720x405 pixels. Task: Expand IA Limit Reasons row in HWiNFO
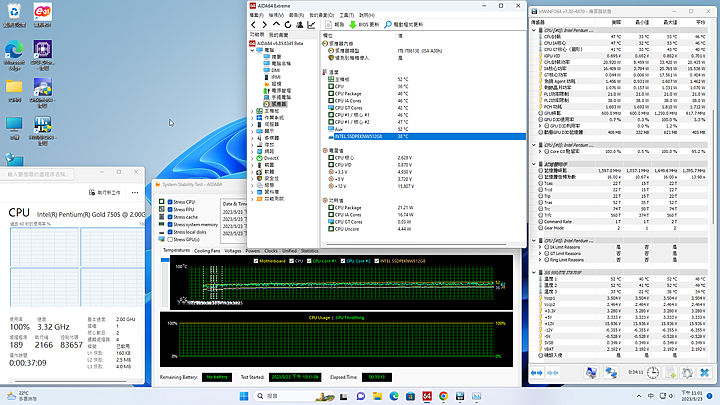540,247
